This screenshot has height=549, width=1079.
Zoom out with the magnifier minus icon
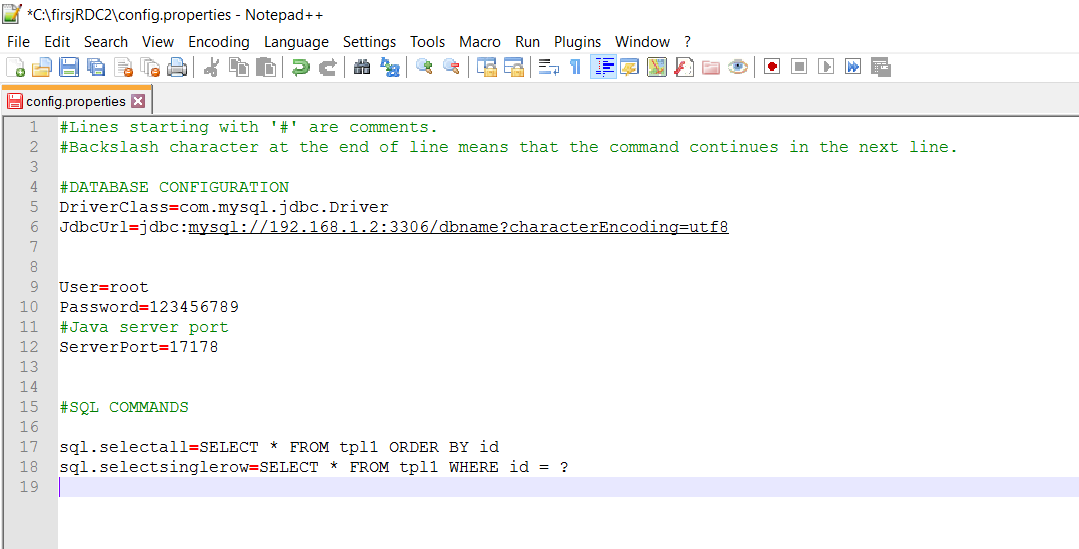451,67
